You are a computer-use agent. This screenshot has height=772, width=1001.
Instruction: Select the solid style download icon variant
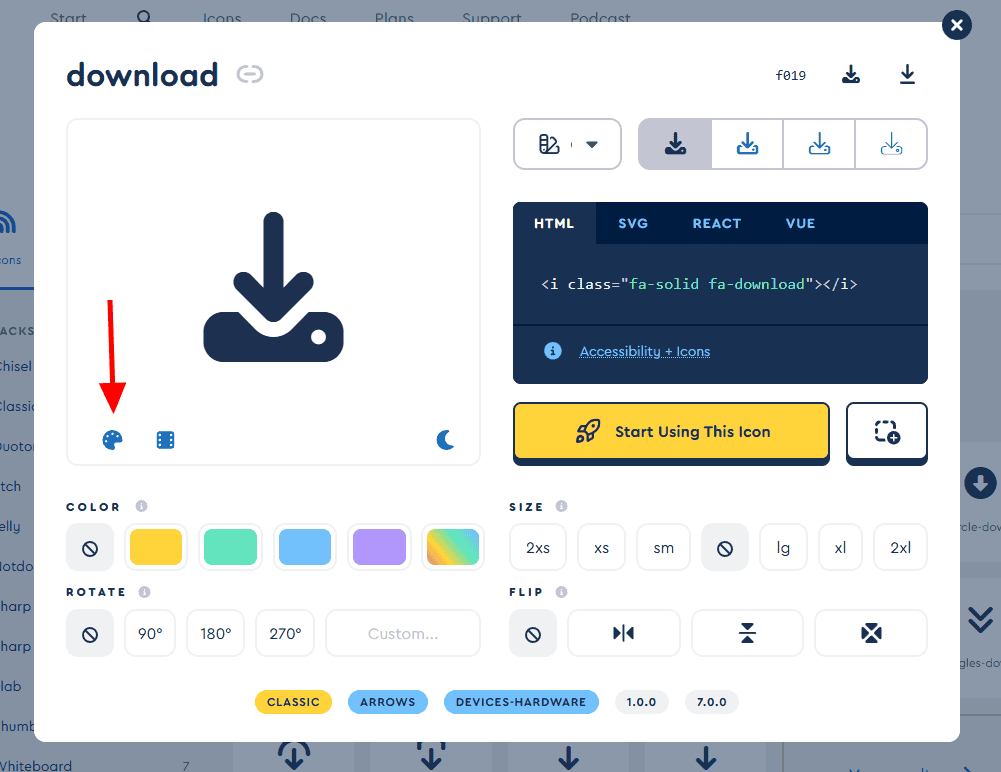point(675,144)
